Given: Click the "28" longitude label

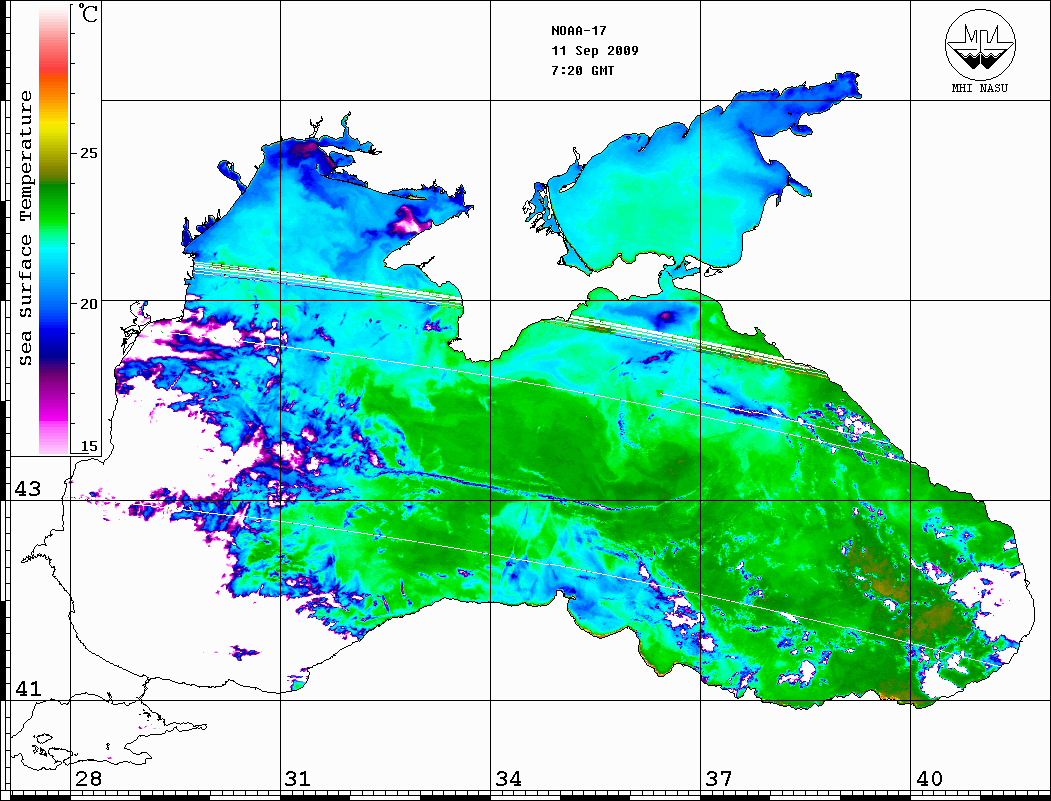Looking at the screenshot, I should tap(88, 779).
